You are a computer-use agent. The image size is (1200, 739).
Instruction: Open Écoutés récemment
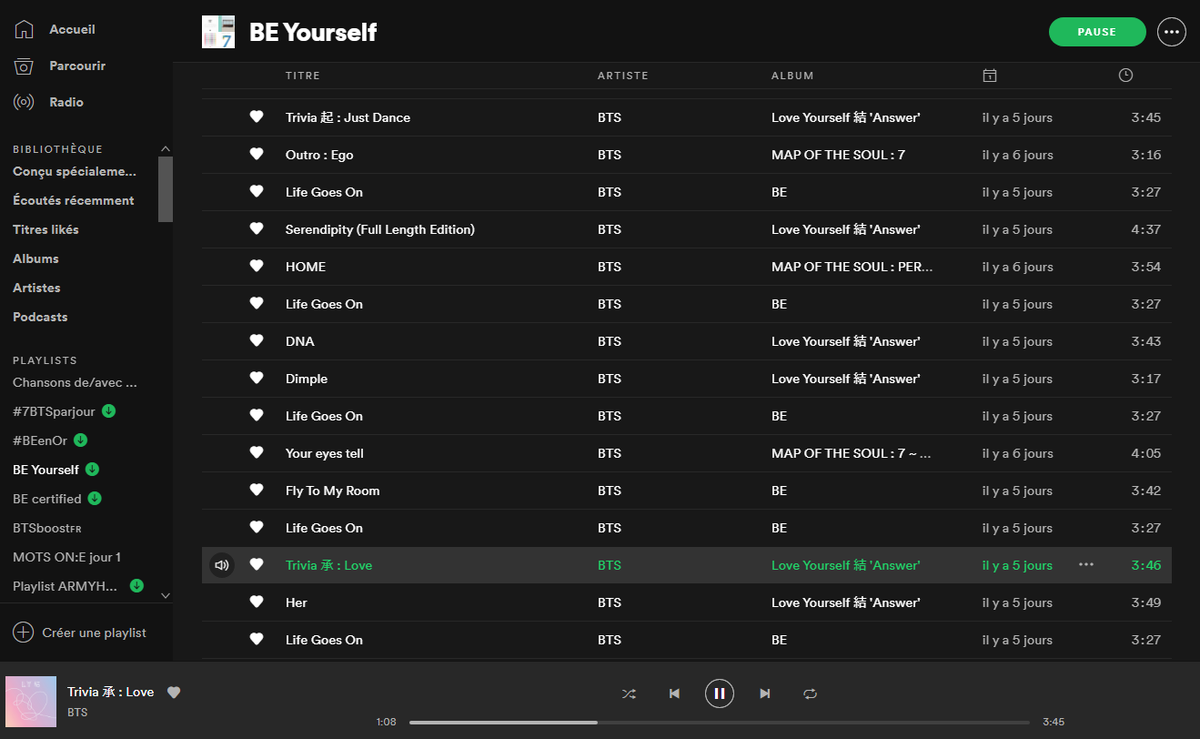73,200
